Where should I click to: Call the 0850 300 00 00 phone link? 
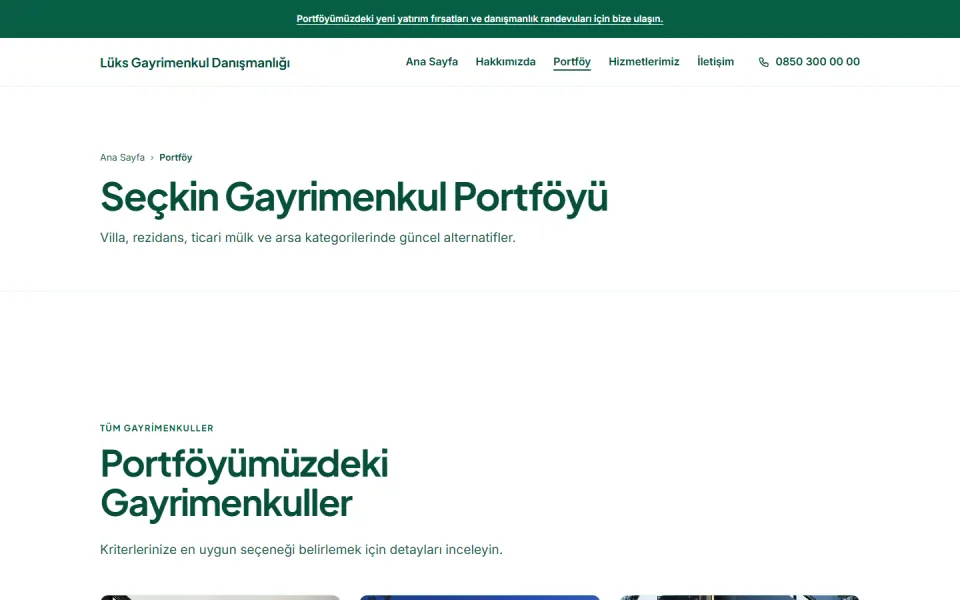(809, 62)
